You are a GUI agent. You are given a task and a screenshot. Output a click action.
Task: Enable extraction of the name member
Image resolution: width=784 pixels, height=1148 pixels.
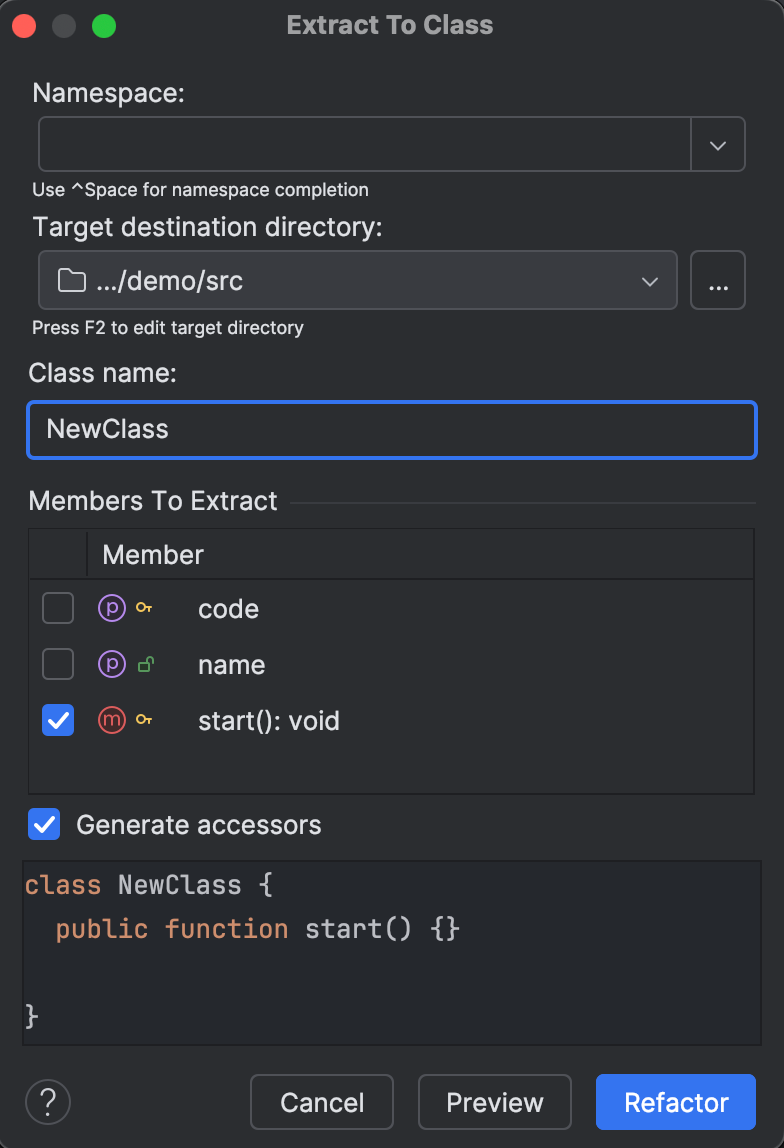(x=57, y=664)
